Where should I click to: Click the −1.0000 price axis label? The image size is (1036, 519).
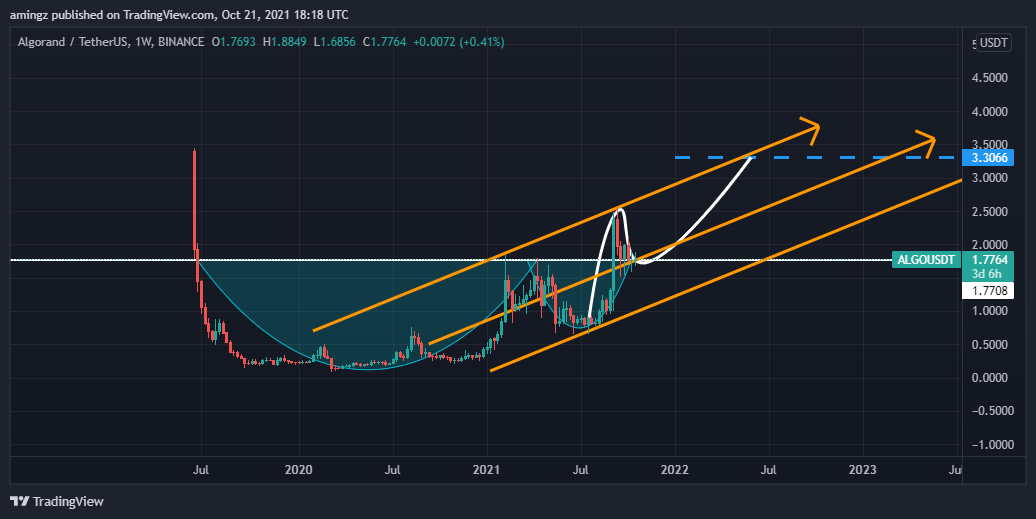click(x=990, y=445)
